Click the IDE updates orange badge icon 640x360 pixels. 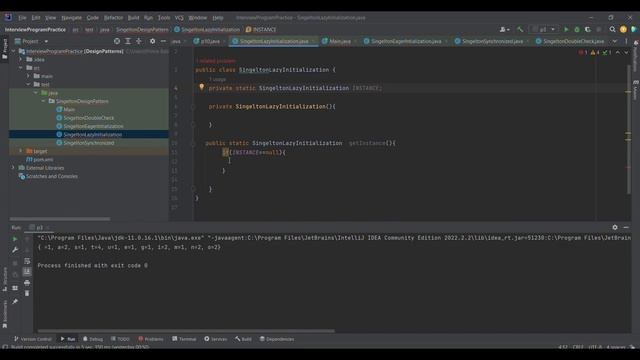[623, 29]
